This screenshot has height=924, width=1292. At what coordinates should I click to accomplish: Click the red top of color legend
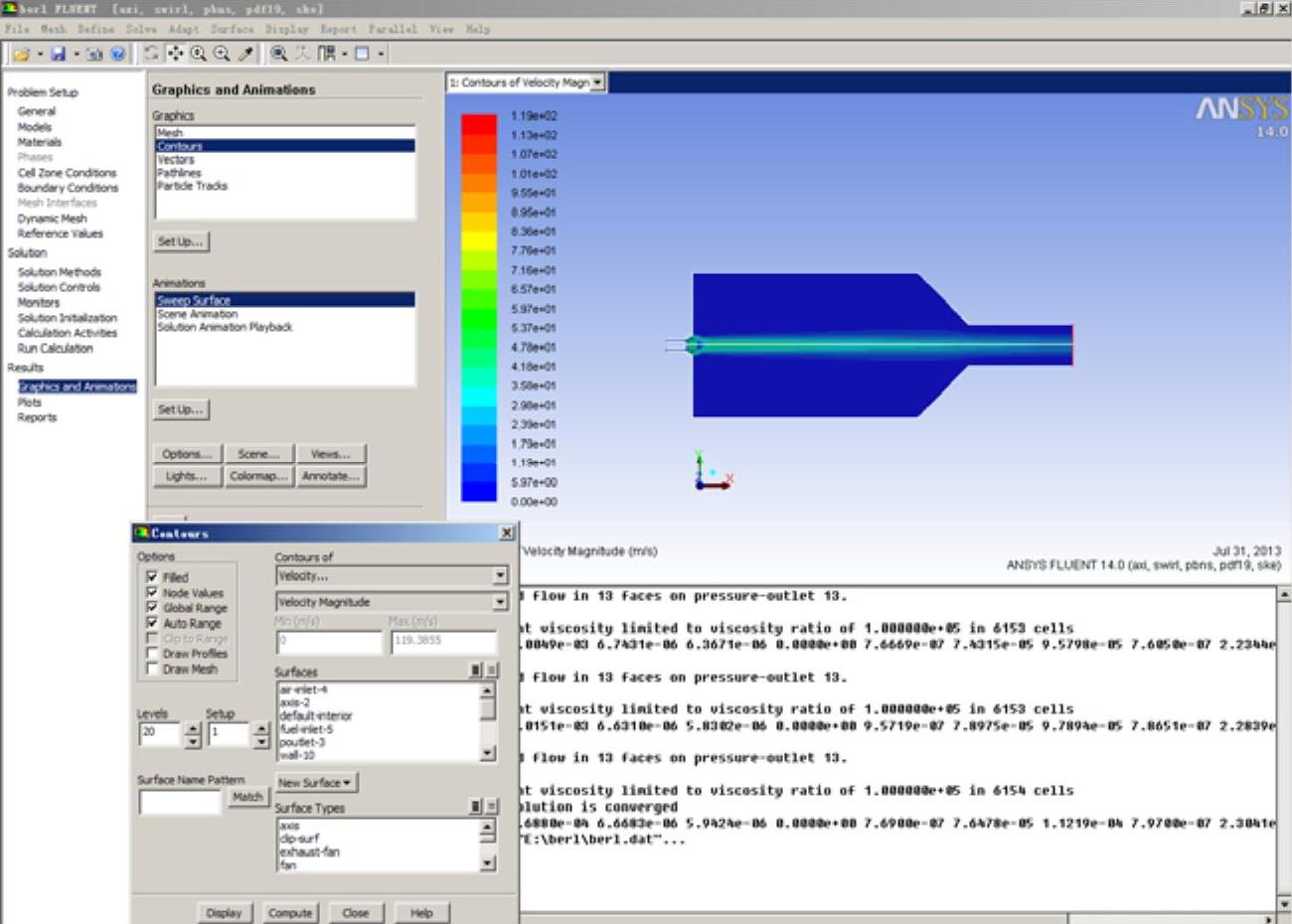478,124
